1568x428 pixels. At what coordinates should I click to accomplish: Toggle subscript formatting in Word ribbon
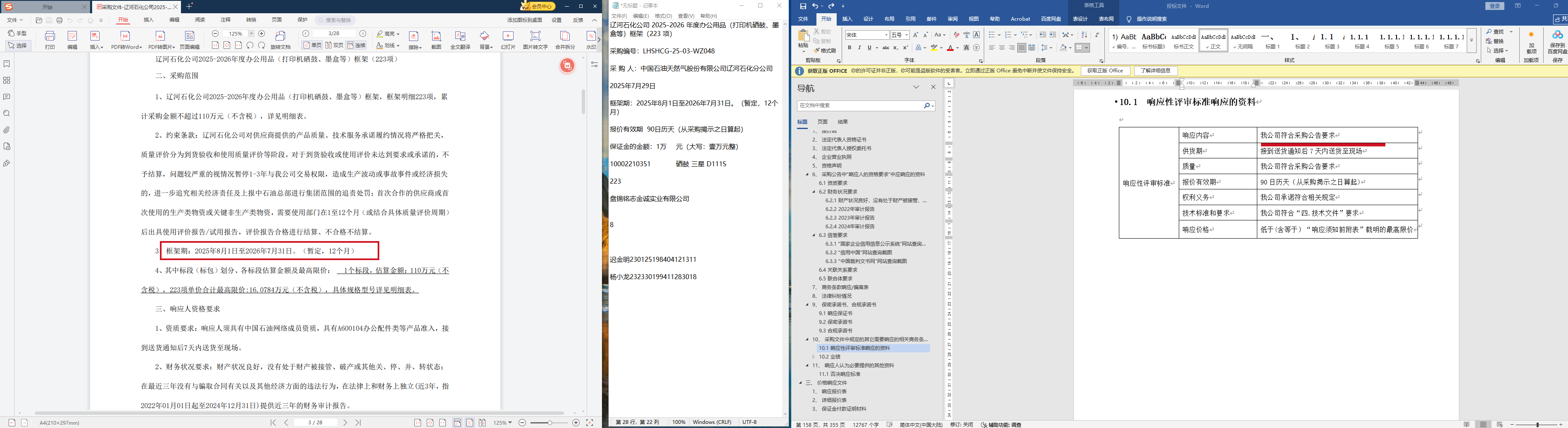coord(895,48)
